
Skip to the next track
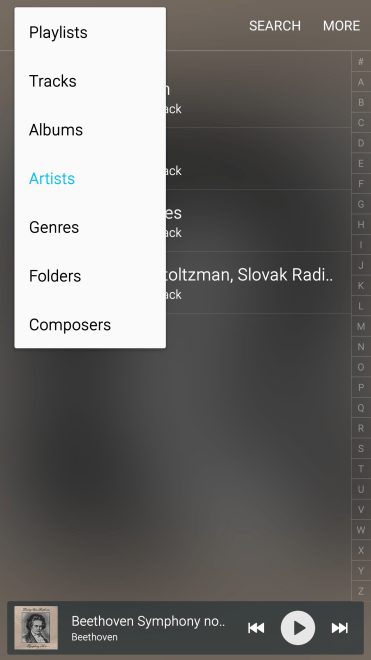point(339,628)
